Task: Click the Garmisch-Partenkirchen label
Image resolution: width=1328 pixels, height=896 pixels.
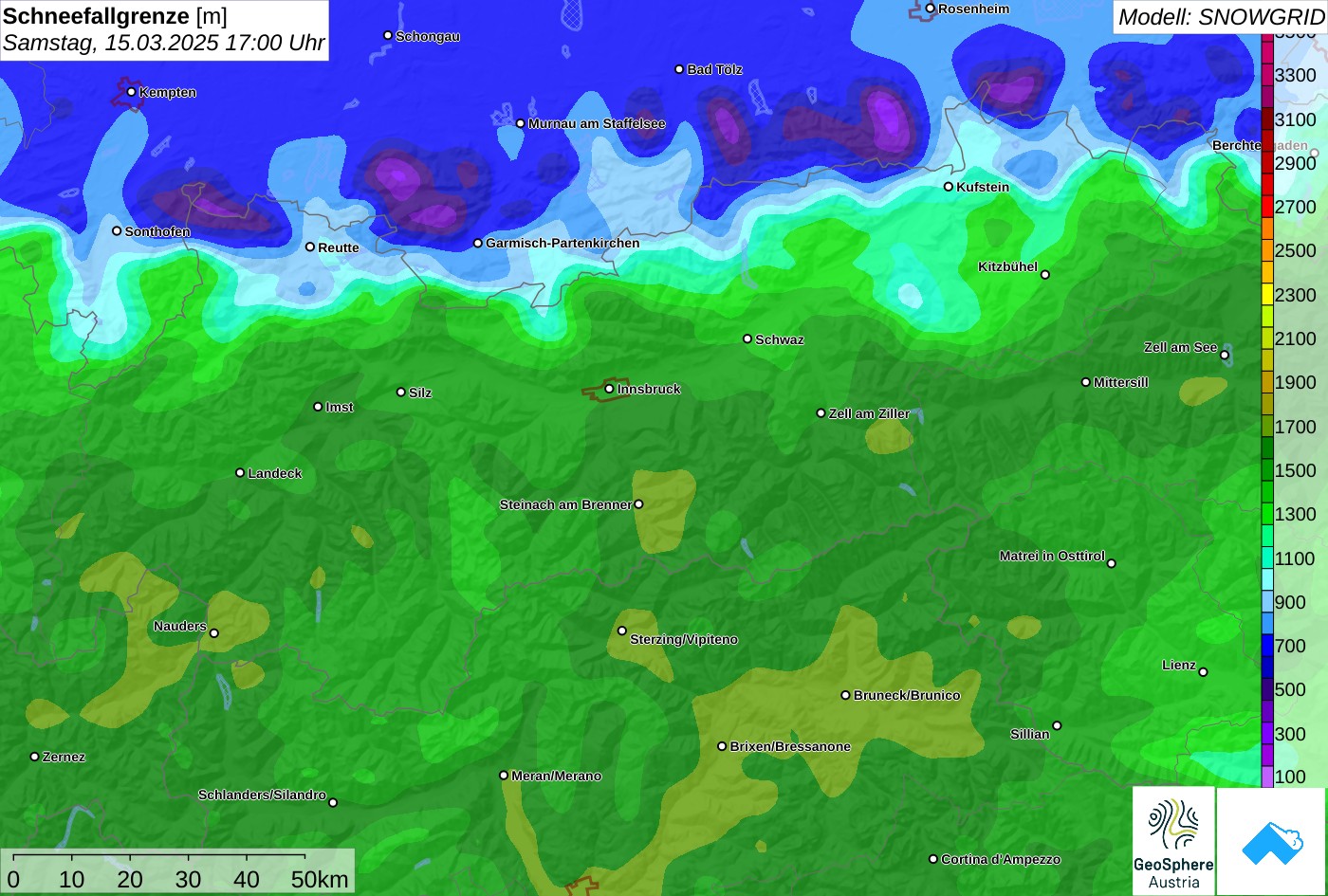Action: pos(563,243)
